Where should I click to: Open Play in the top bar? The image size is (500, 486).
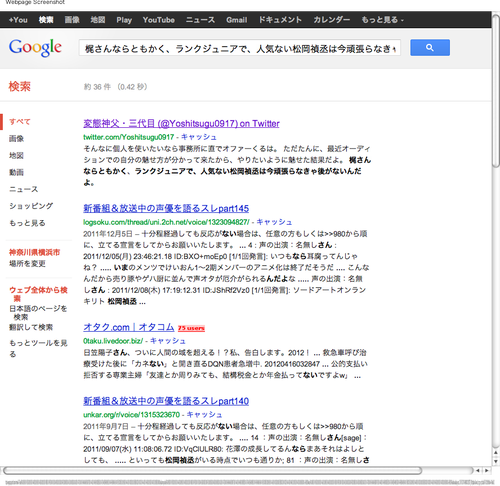pos(124,20)
